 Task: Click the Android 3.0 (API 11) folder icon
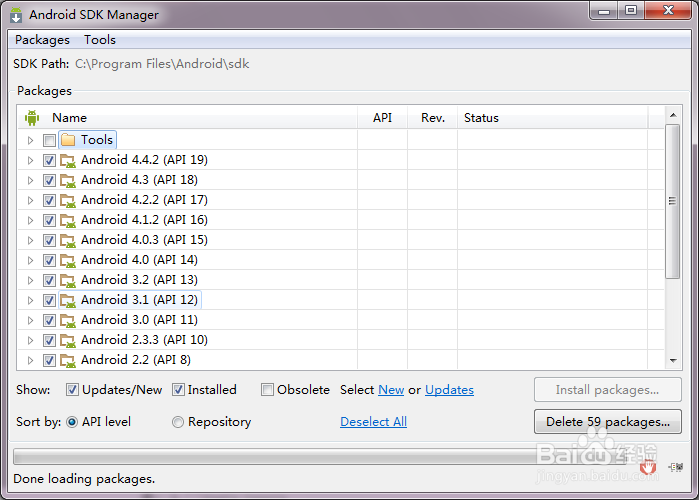pyautogui.click(x=68, y=321)
